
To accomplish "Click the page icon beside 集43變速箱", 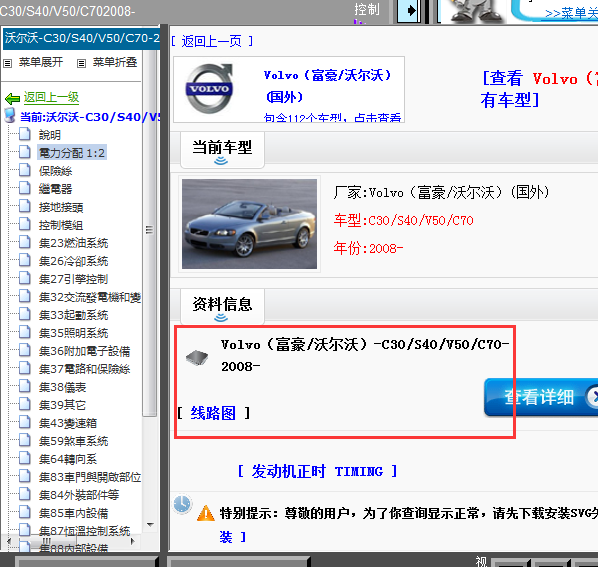I will tap(25, 422).
